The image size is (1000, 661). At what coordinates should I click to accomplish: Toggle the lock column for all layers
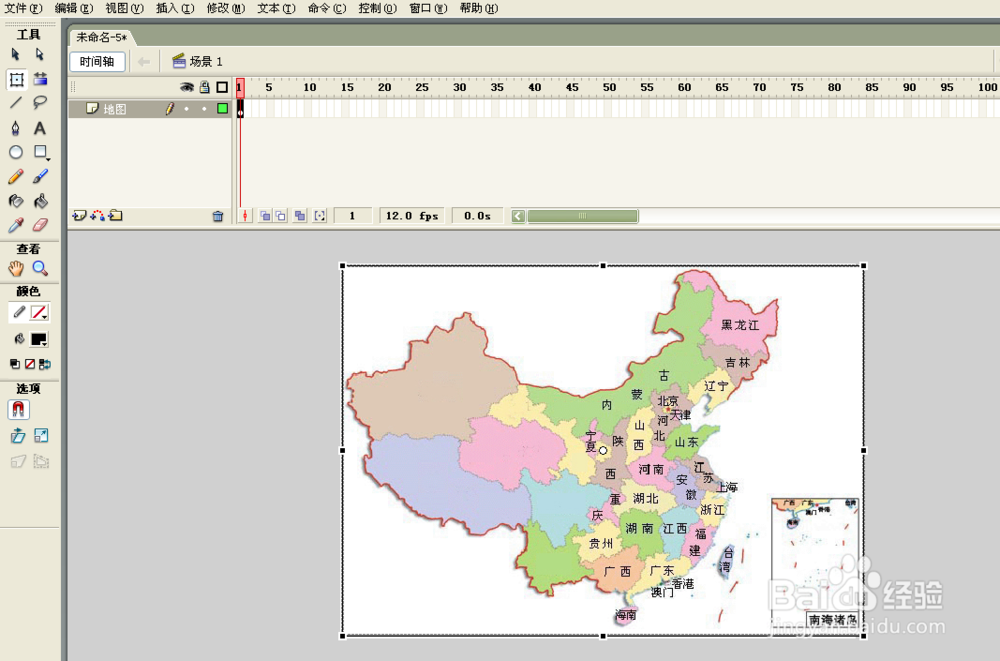pyautogui.click(x=204, y=87)
